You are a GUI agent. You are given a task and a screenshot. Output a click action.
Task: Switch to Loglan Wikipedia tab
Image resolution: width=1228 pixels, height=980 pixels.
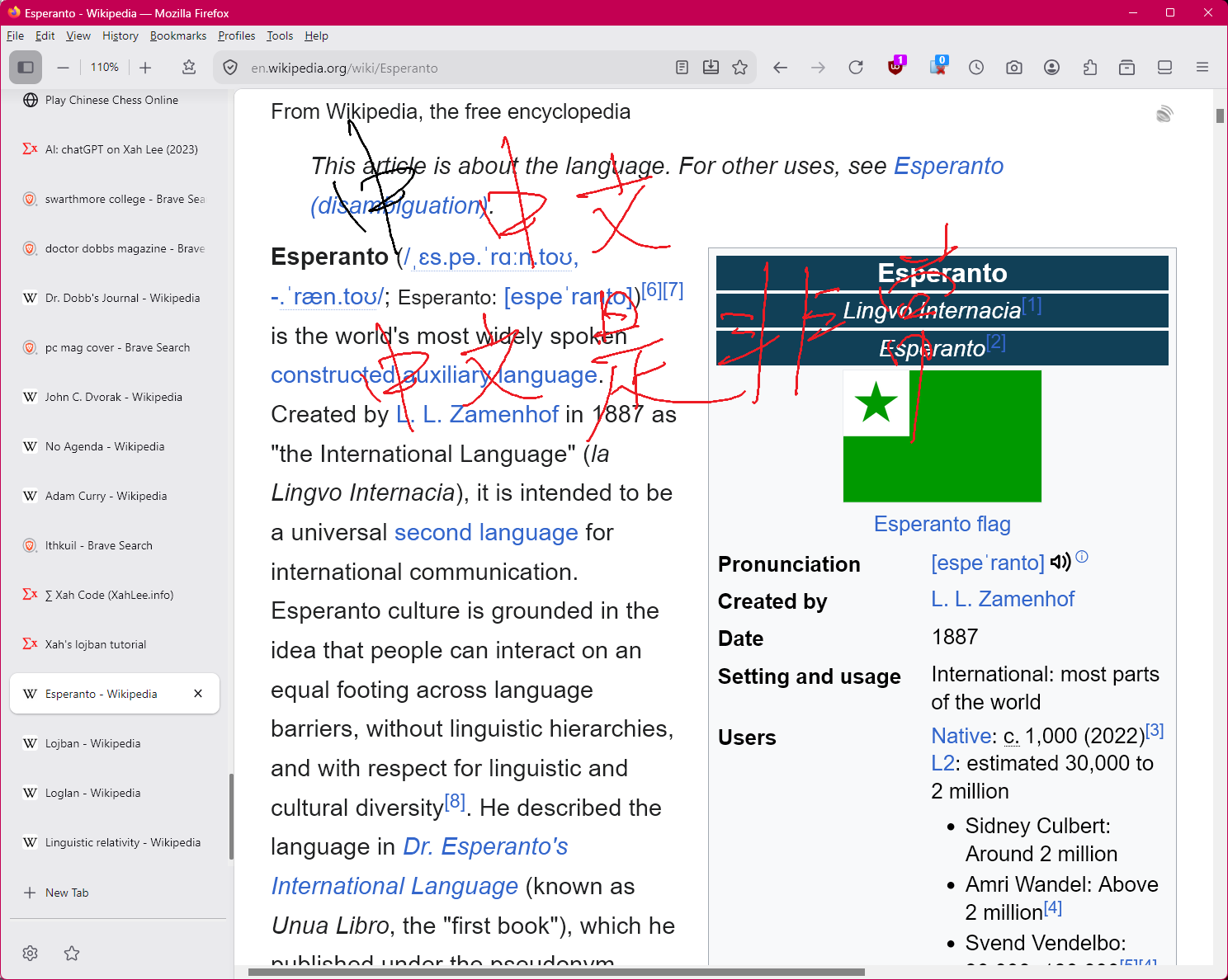(x=115, y=793)
